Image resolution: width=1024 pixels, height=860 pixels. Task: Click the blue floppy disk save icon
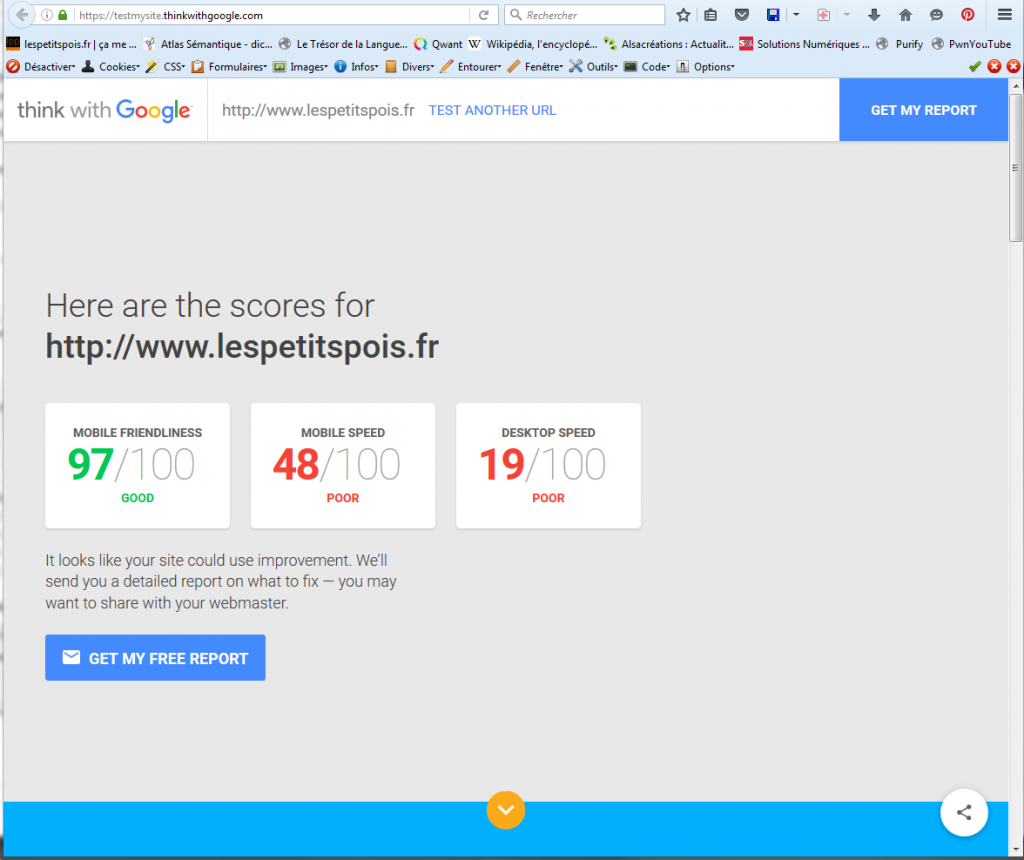click(x=773, y=15)
